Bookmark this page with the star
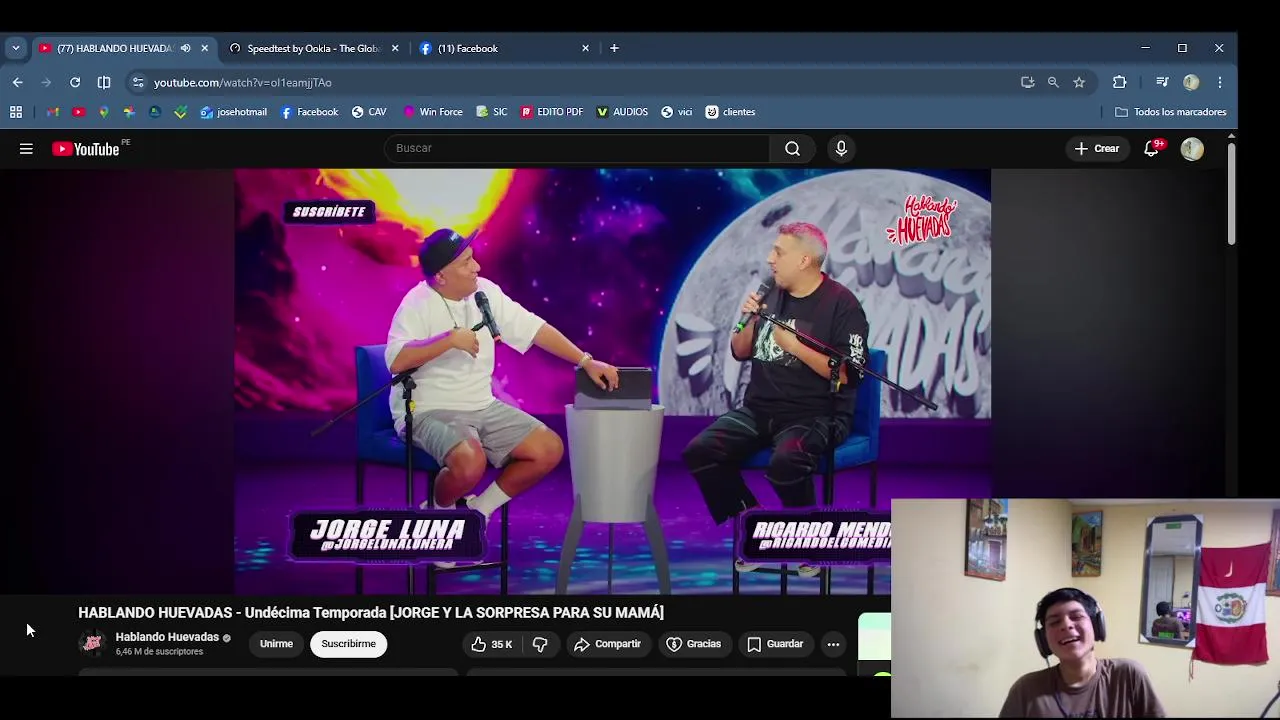Screen dimensions: 1280x720 (x=1079, y=82)
